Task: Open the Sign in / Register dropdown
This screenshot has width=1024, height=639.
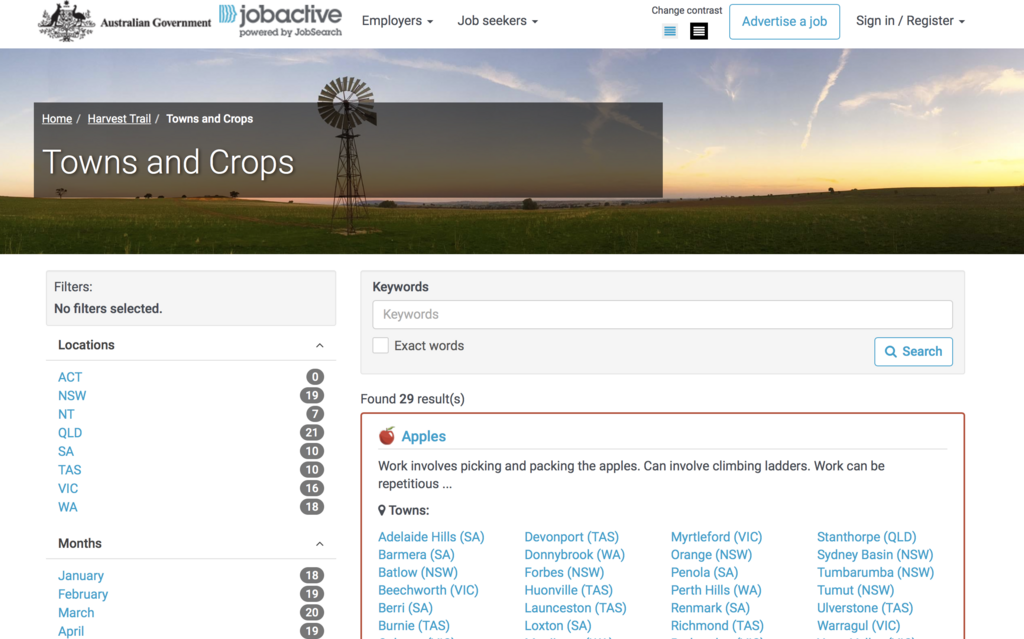Action: pyautogui.click(x=910, y=21)
